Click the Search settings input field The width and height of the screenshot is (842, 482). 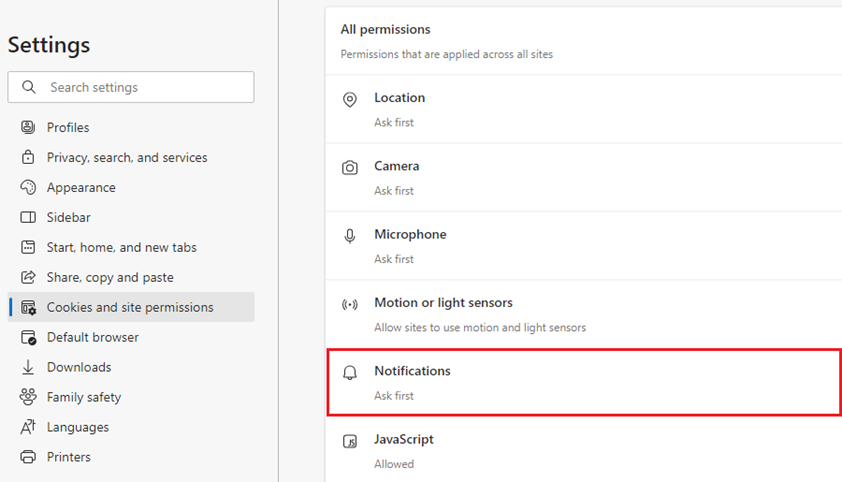[131, 87]
